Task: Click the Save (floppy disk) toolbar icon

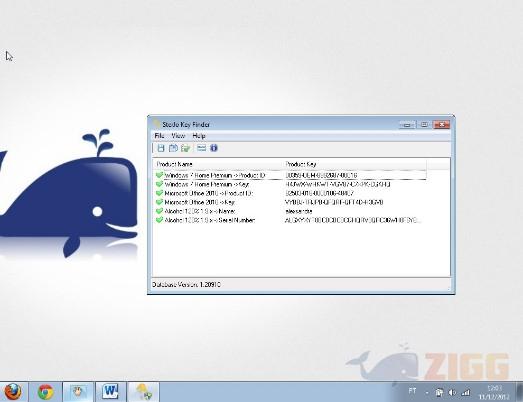Action: click(x=161, y=148)
